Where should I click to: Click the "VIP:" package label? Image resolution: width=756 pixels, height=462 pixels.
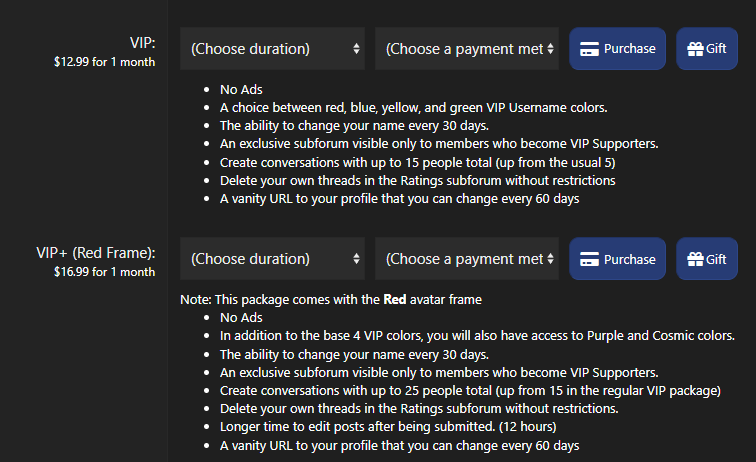pyautogui.click(x=142, y=42)
